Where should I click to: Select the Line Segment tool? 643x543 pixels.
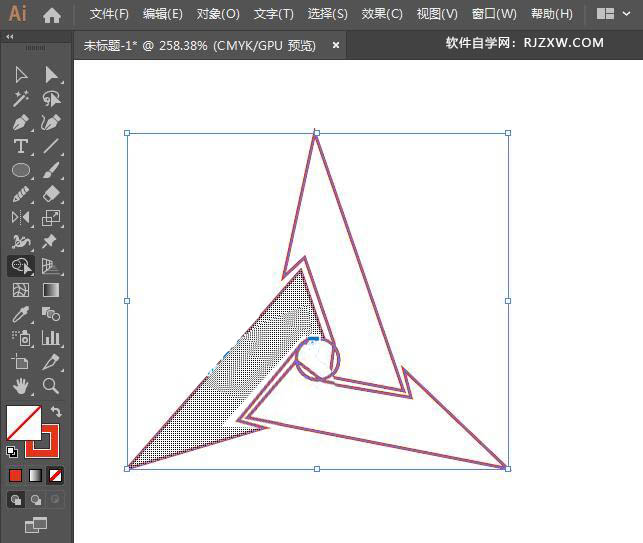(x=51, y=146)
